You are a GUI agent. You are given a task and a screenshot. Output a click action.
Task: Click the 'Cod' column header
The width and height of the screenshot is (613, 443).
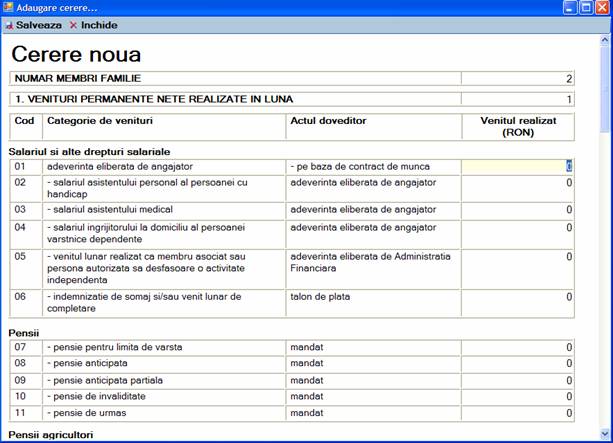(x=24, y=120)
